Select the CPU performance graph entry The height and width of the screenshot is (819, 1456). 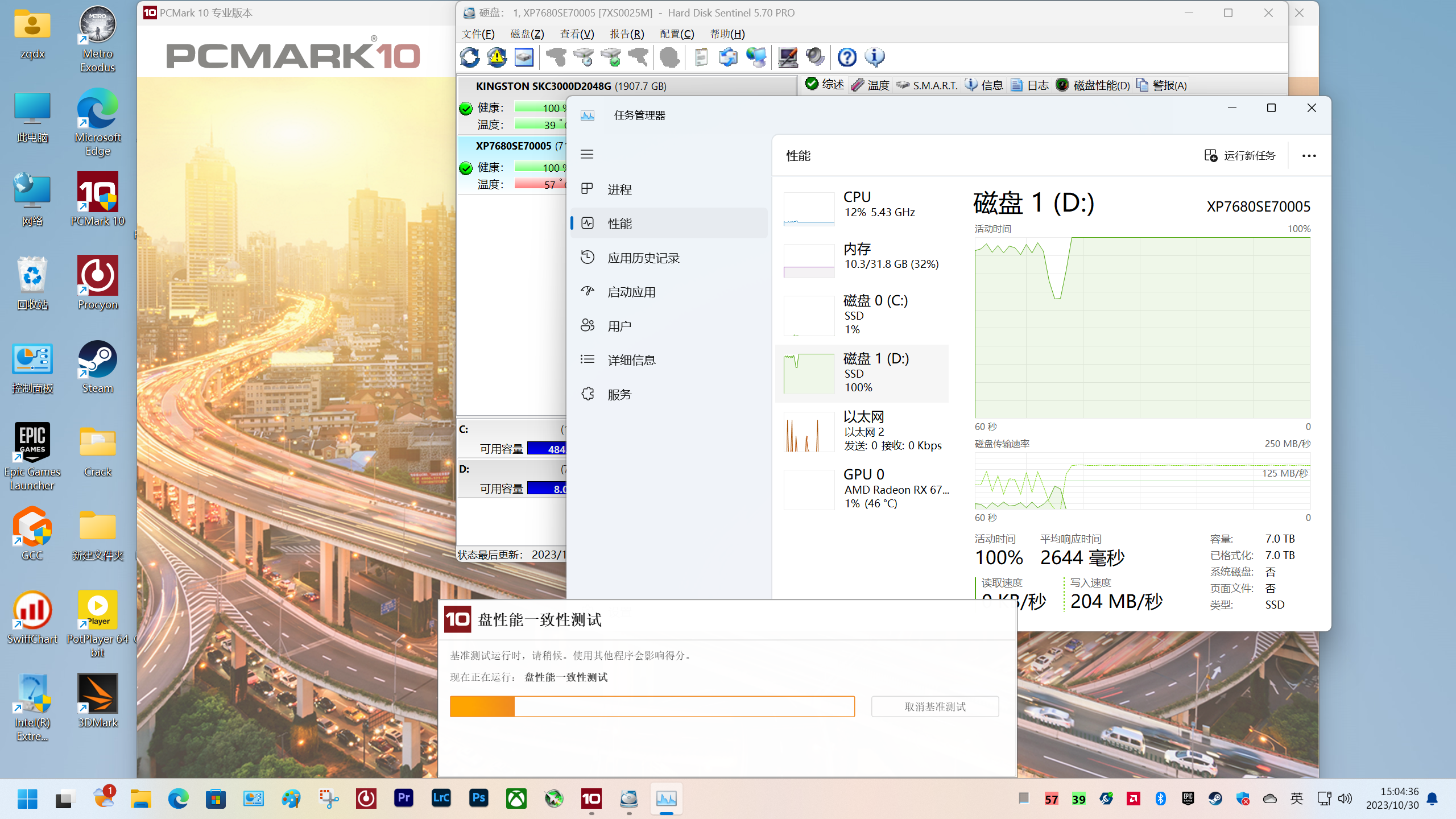[862, 208]
